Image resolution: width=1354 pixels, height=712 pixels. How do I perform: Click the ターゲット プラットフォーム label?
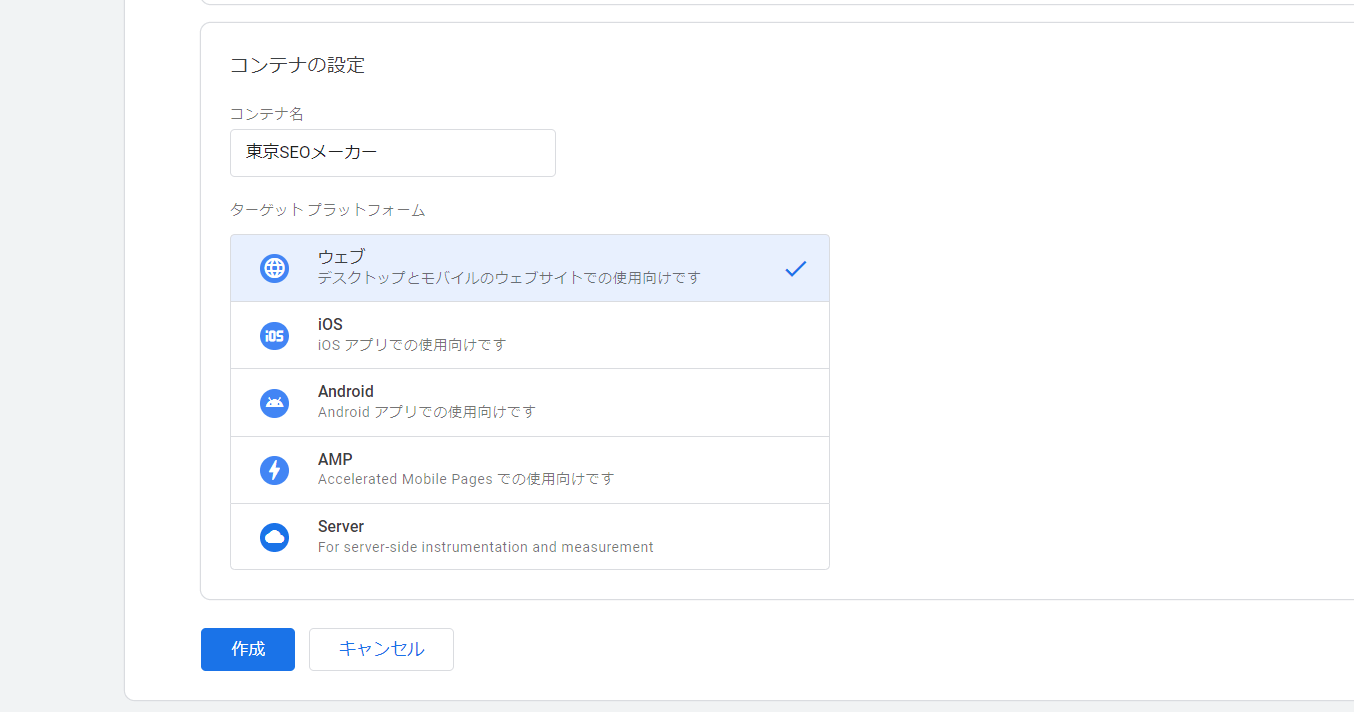tap(328, 210)
